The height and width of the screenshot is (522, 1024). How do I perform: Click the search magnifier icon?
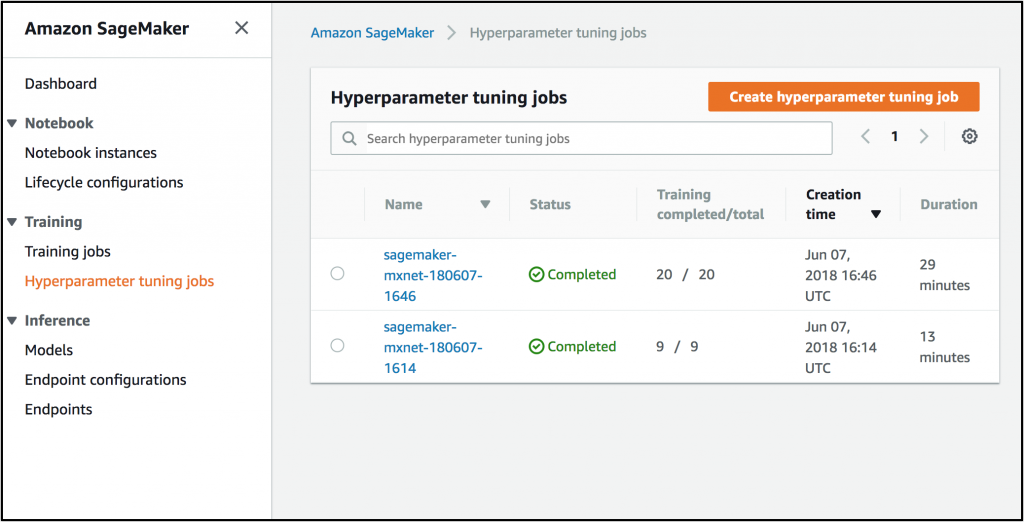(349, 139)
